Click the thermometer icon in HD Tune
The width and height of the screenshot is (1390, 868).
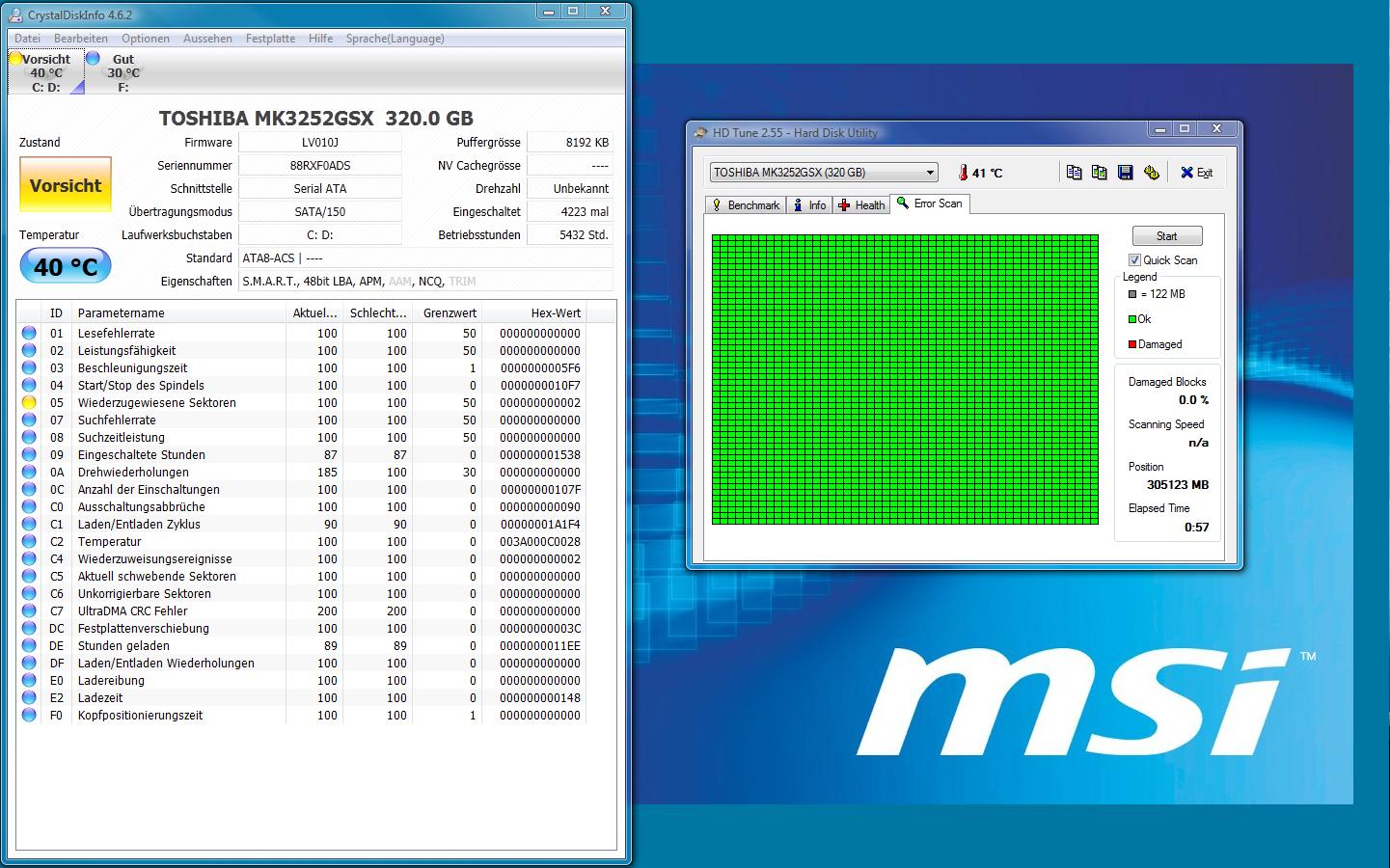pyautogui.click(x=963, y=173)
